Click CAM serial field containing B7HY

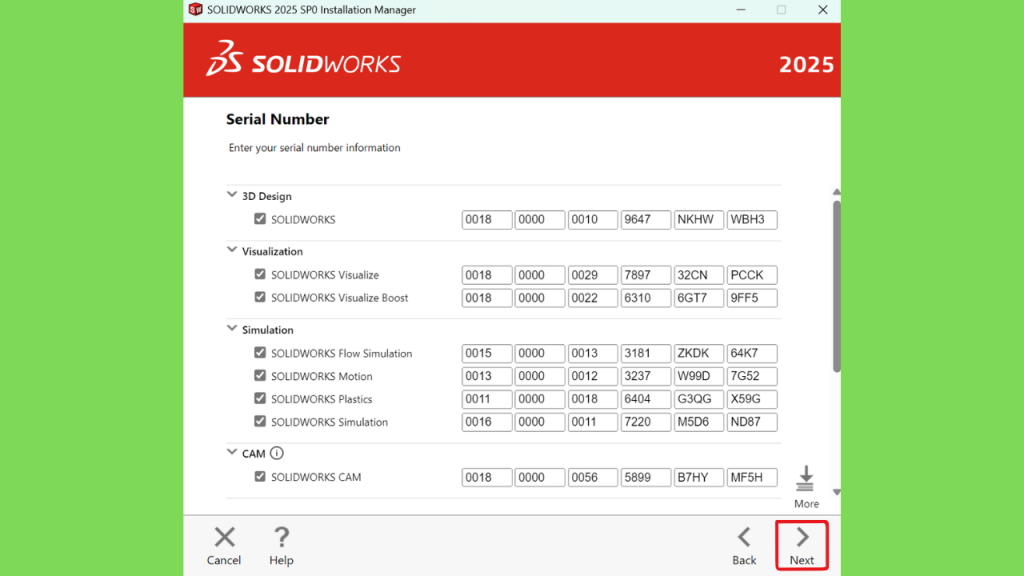(699, 477)
